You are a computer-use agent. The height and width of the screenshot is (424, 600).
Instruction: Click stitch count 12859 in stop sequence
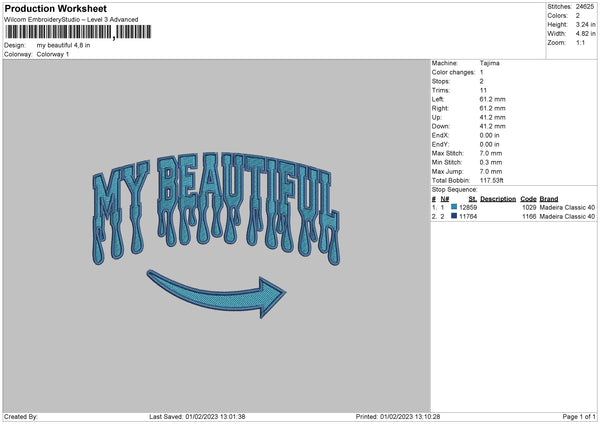468,208
